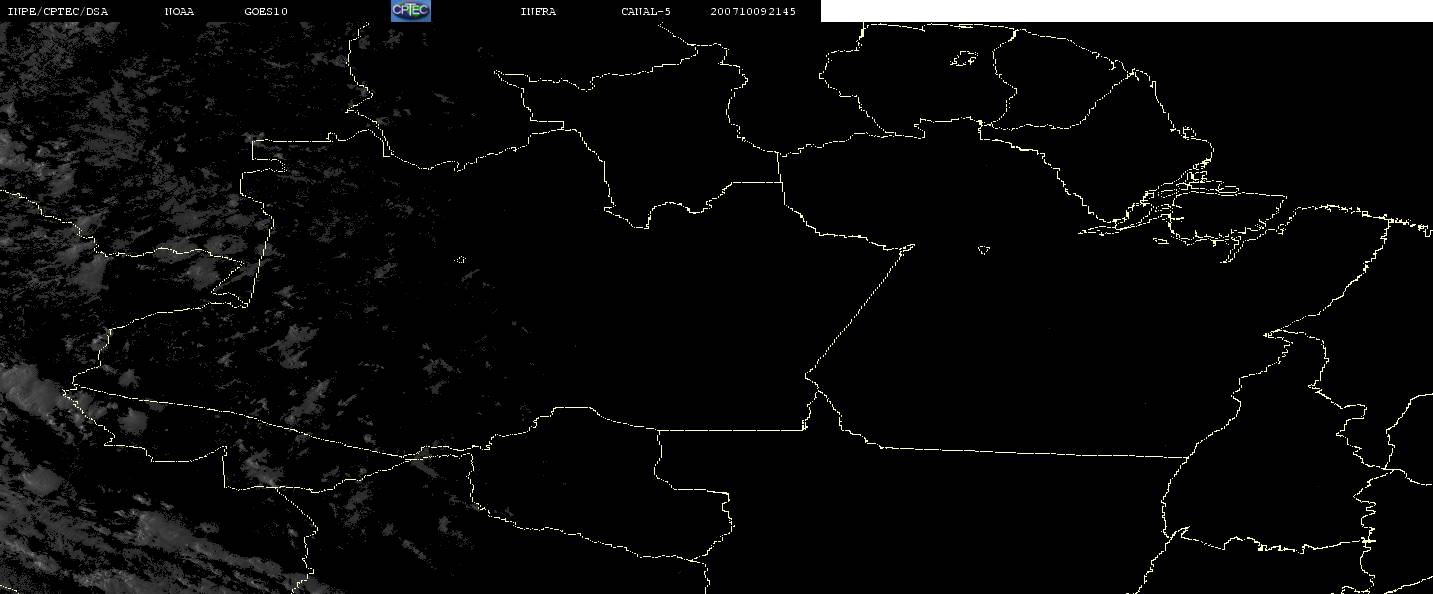Click the tiny circle outline in western map

click(x=461, y=260)
